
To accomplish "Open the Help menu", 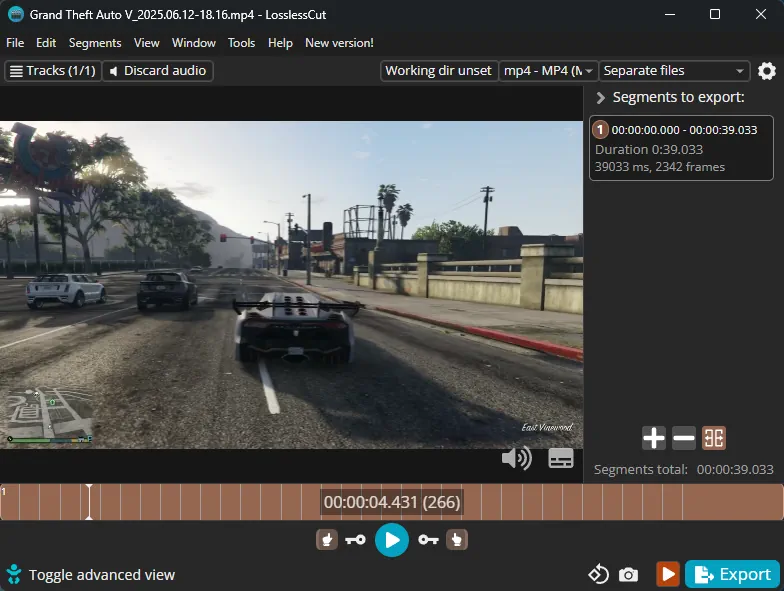I will [280, 43].
